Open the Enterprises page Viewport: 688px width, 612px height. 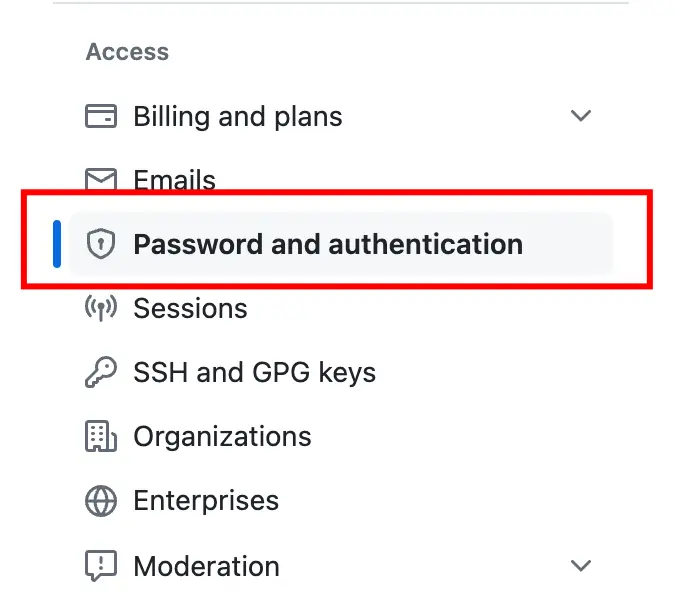206,501
